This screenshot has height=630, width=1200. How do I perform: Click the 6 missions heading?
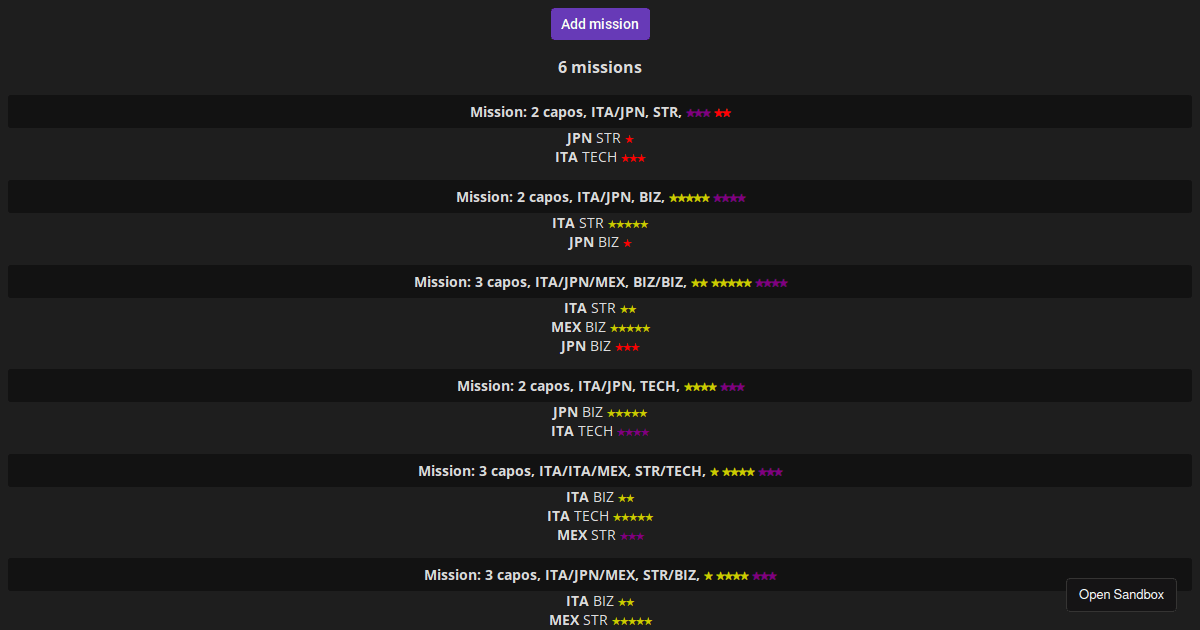pyautogui.click(x=600, y=67)
